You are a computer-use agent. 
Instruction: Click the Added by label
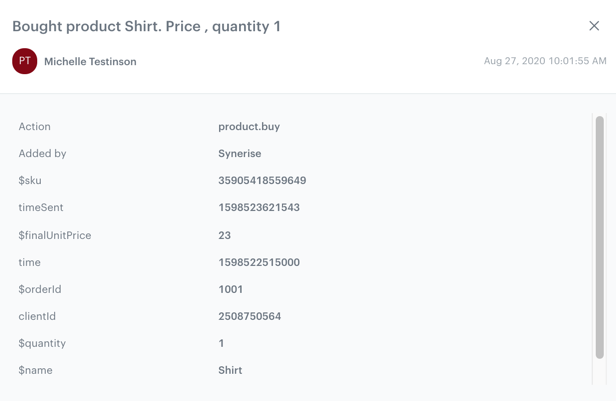coord(42,154)
